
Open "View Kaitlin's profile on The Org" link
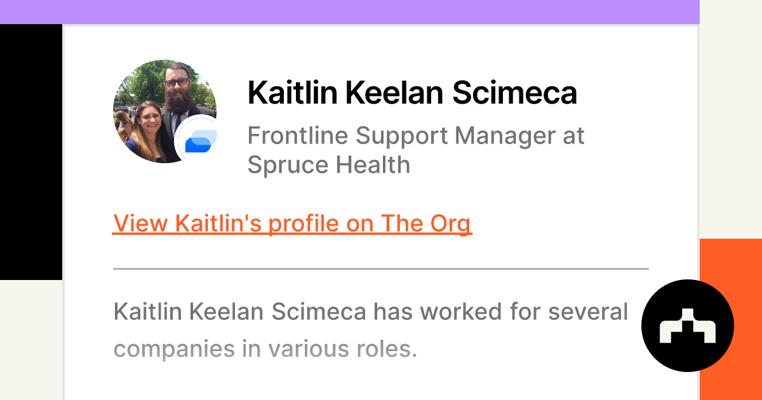pyautogui.click(x=292, y=223)
